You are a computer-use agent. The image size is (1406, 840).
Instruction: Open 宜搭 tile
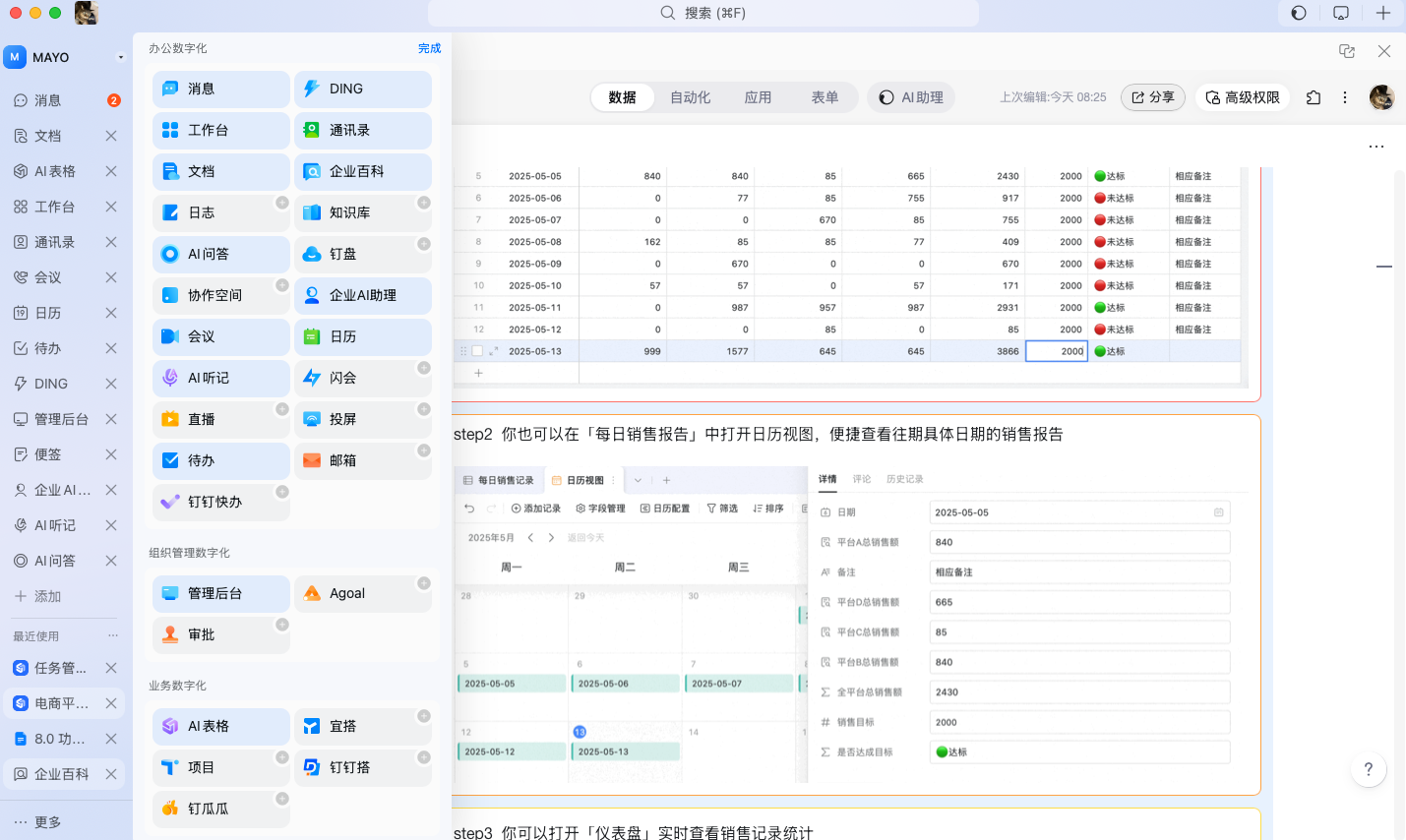click(363, 726)
